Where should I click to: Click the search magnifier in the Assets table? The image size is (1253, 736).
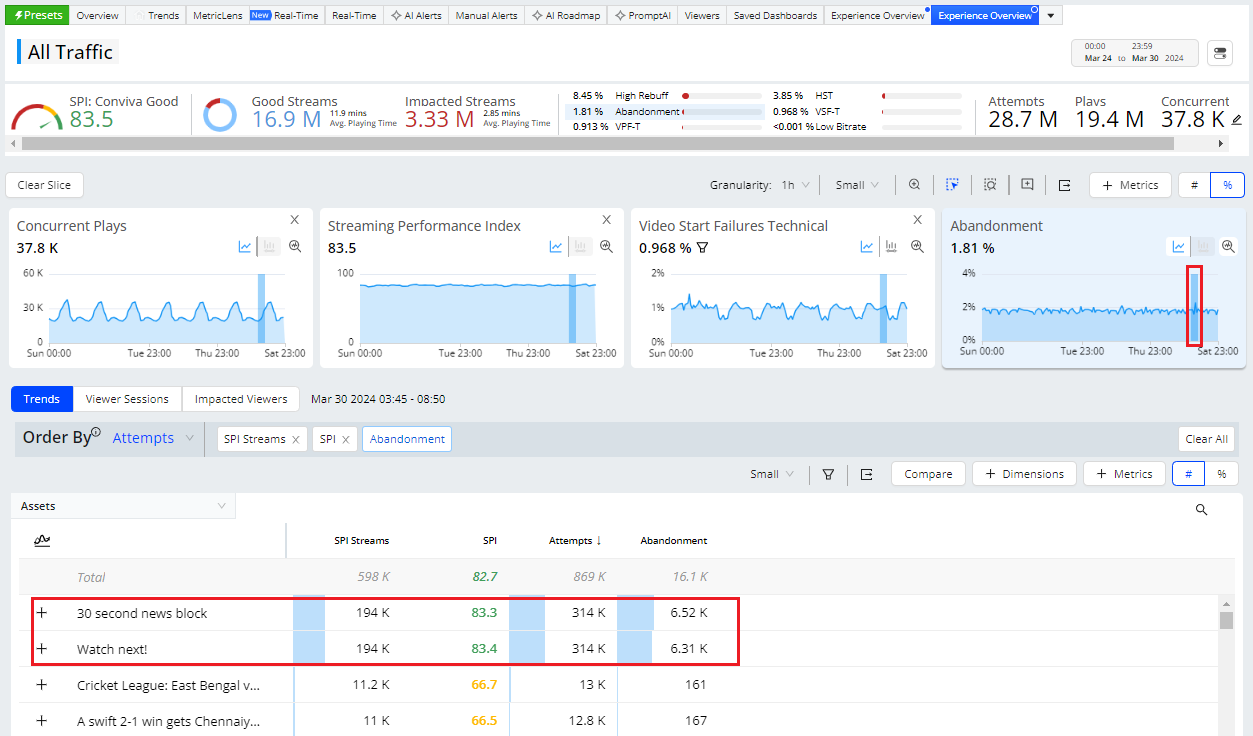(1201, 510)
